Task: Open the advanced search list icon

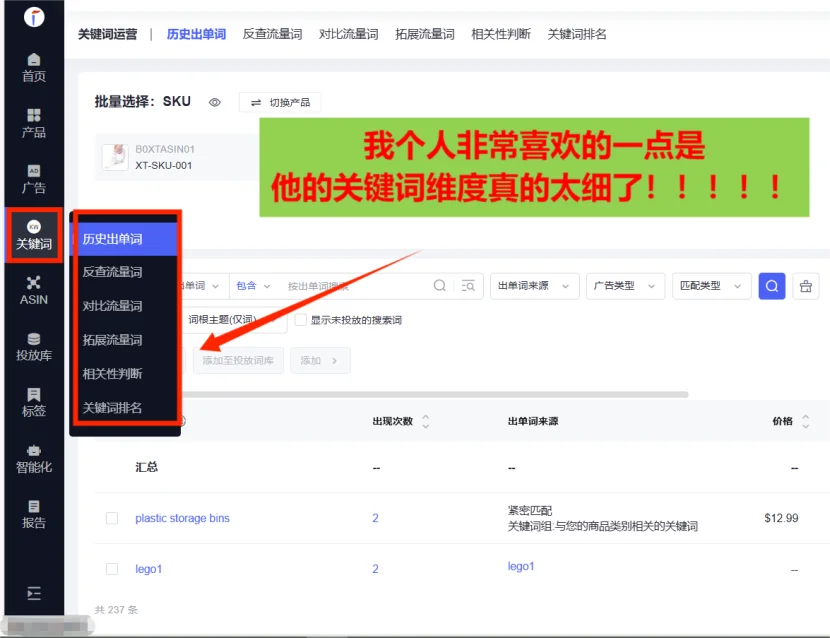Action: coord(468,286)
